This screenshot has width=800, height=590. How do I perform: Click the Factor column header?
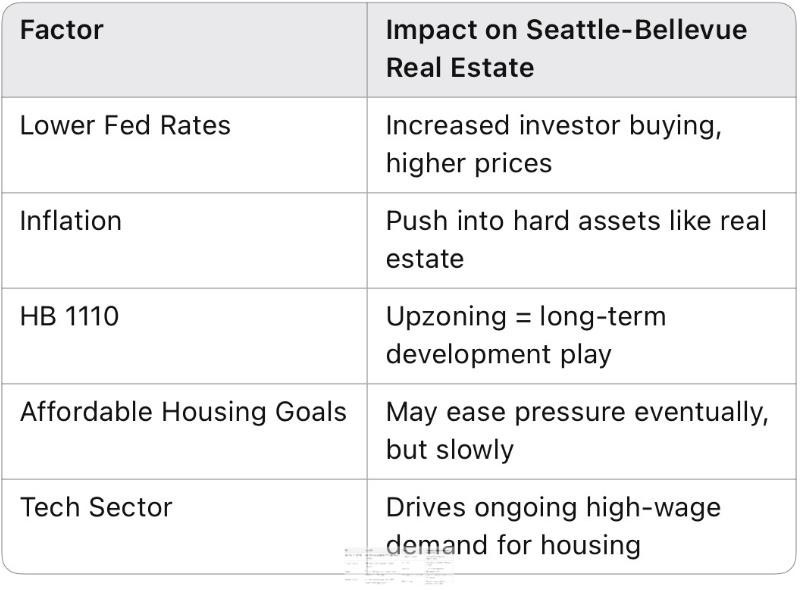(x=184, y=50)
